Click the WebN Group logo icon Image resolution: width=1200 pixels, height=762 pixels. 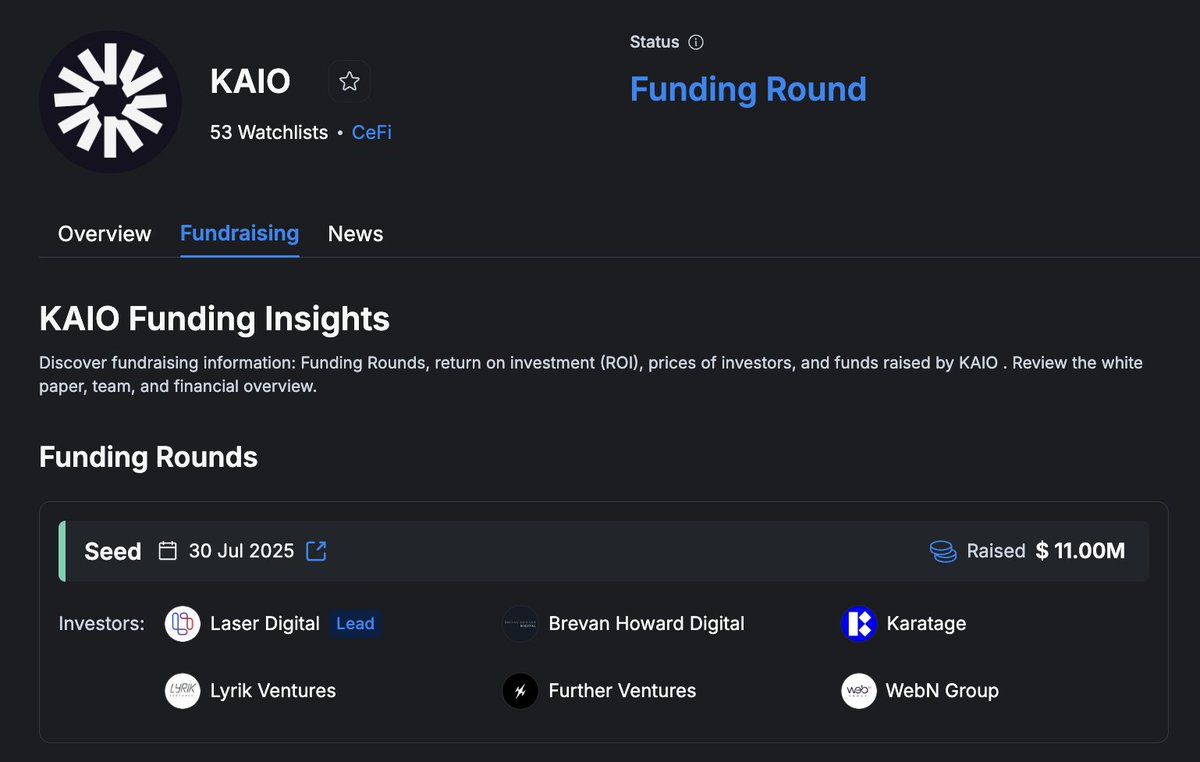[x=859, y=691]
